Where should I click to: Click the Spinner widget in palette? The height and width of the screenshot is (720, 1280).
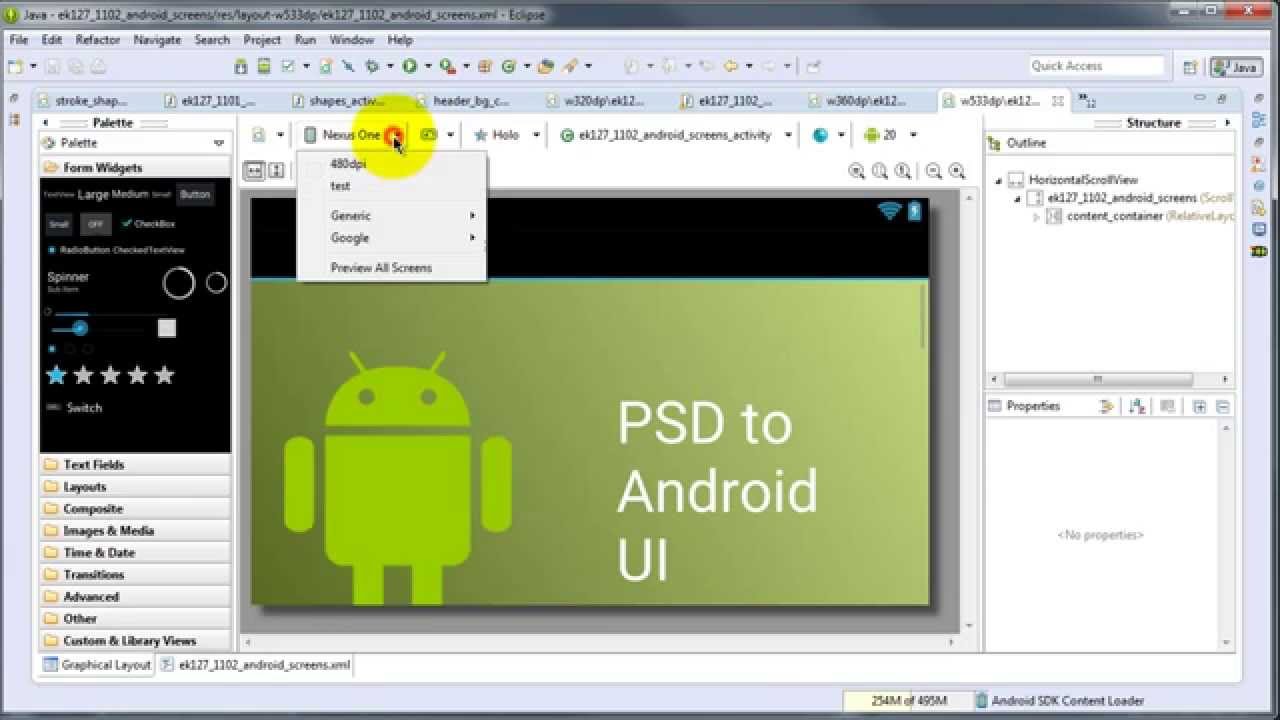point(68,281)
